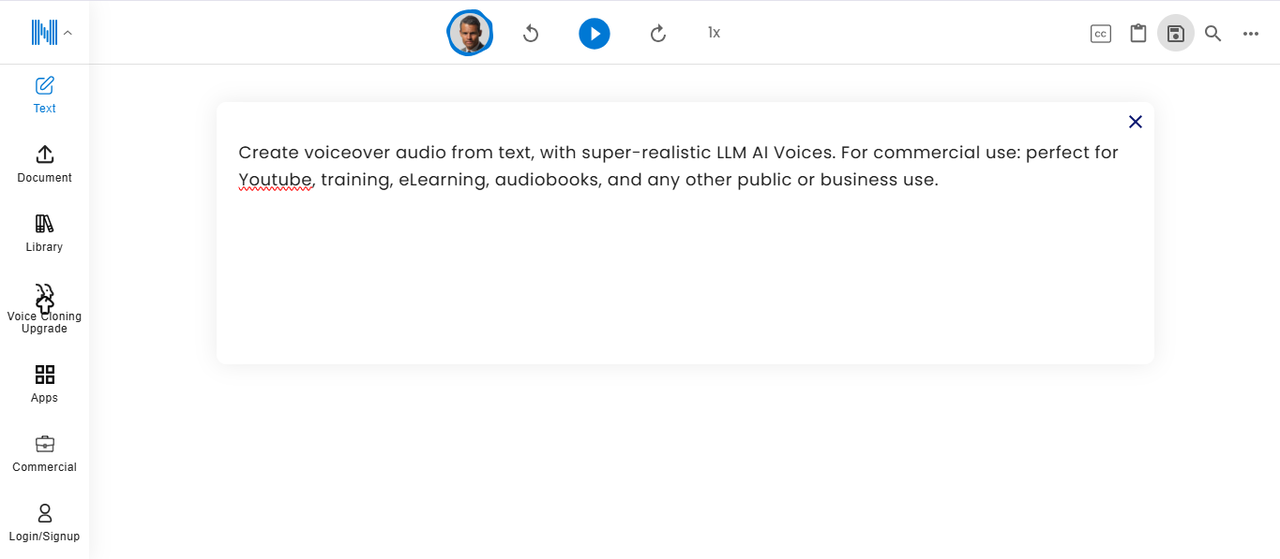Open the Library section
Screen dimensions: 1280x559
(44, 233)
